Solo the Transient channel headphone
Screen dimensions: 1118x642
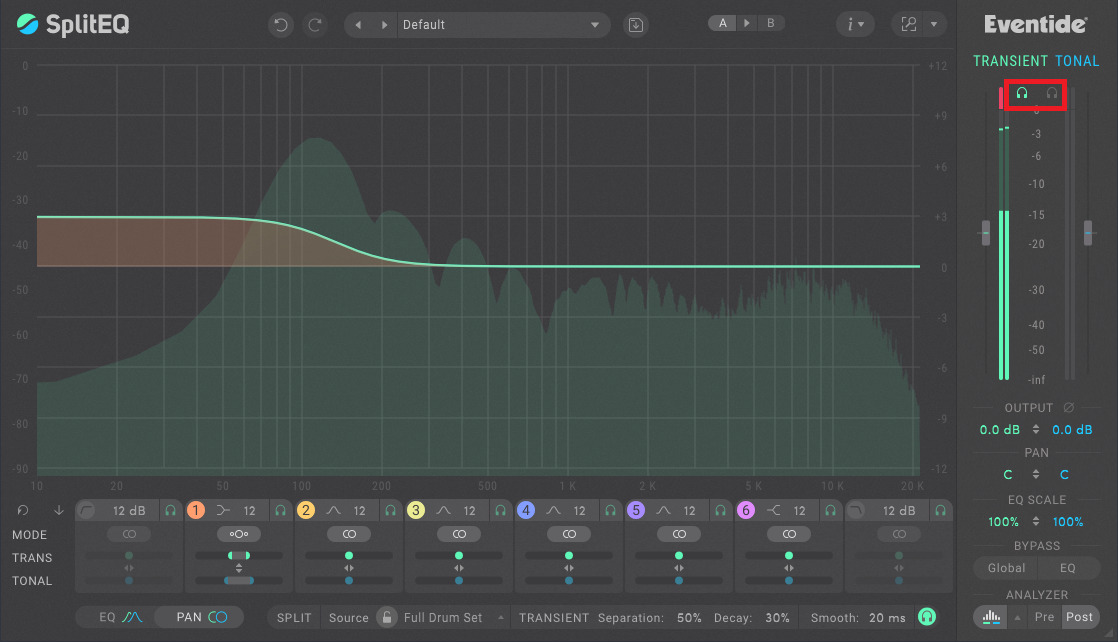pyautogui.click(x=1022, y=93)
